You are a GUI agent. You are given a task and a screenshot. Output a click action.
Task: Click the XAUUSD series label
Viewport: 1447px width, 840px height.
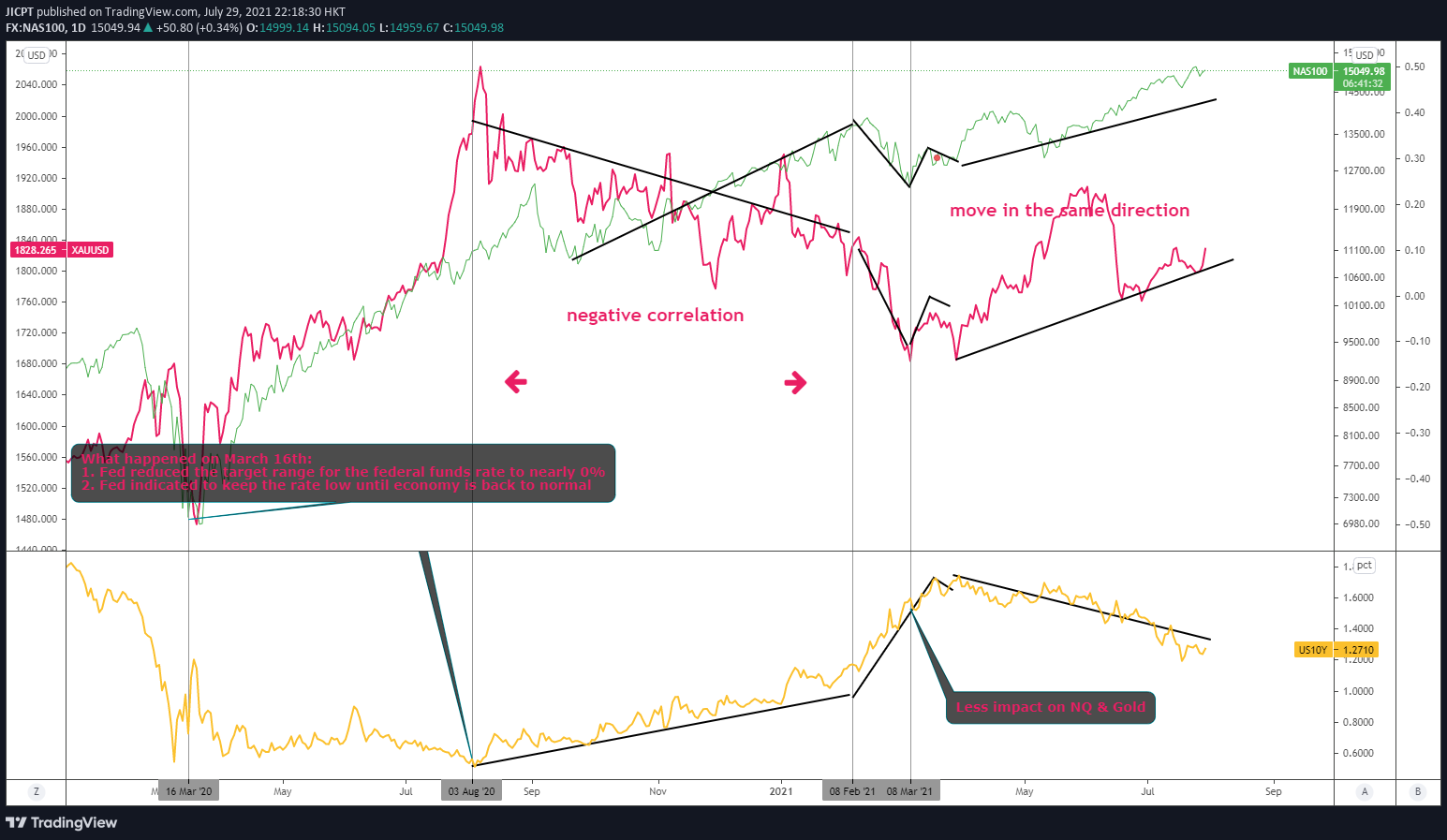pos(91,250)
